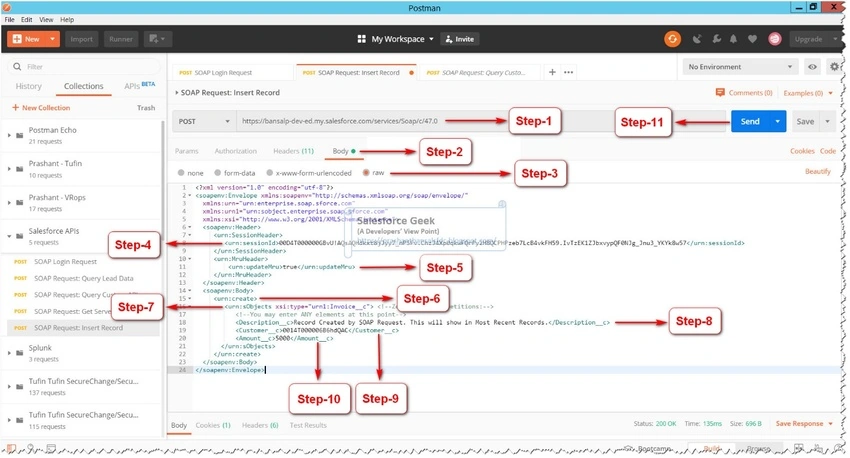Open the Trash link in sidebar
This screenshot has width=850, height=458.
[x=146, y=108]
